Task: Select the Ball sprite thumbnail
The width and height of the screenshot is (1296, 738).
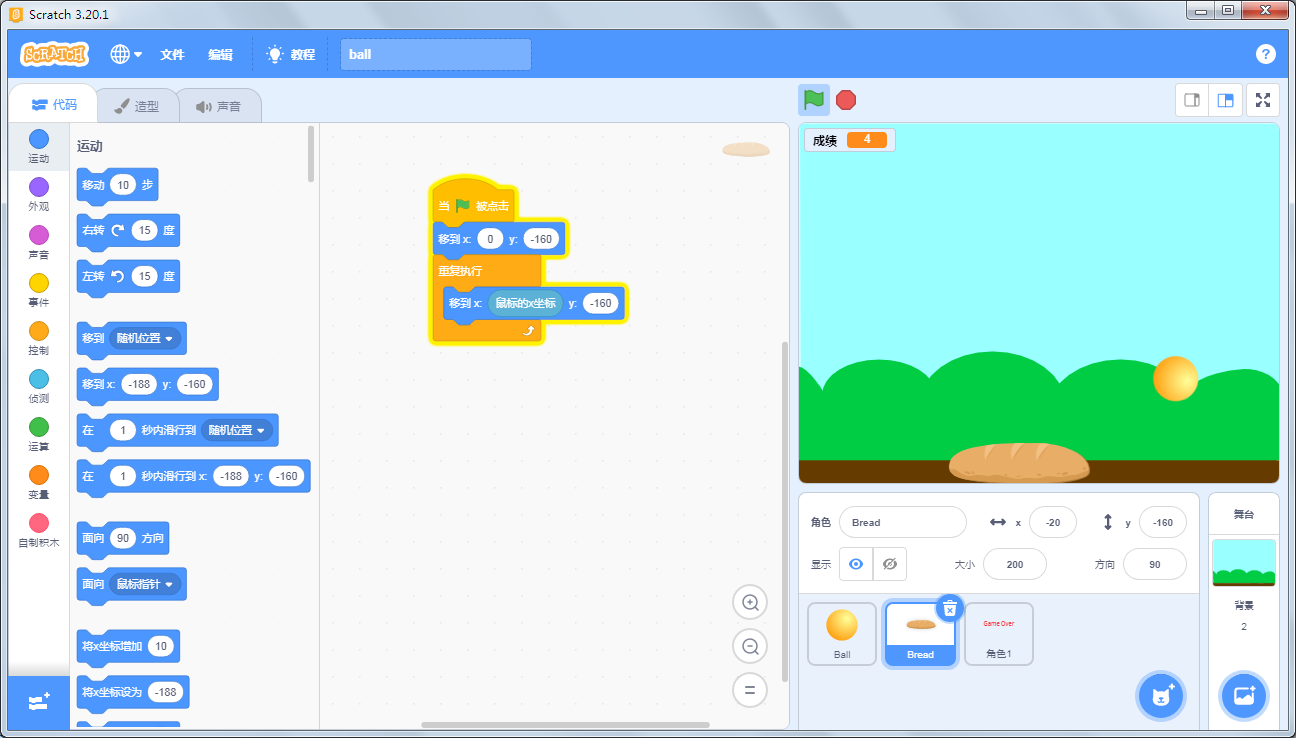Action: 842,633
